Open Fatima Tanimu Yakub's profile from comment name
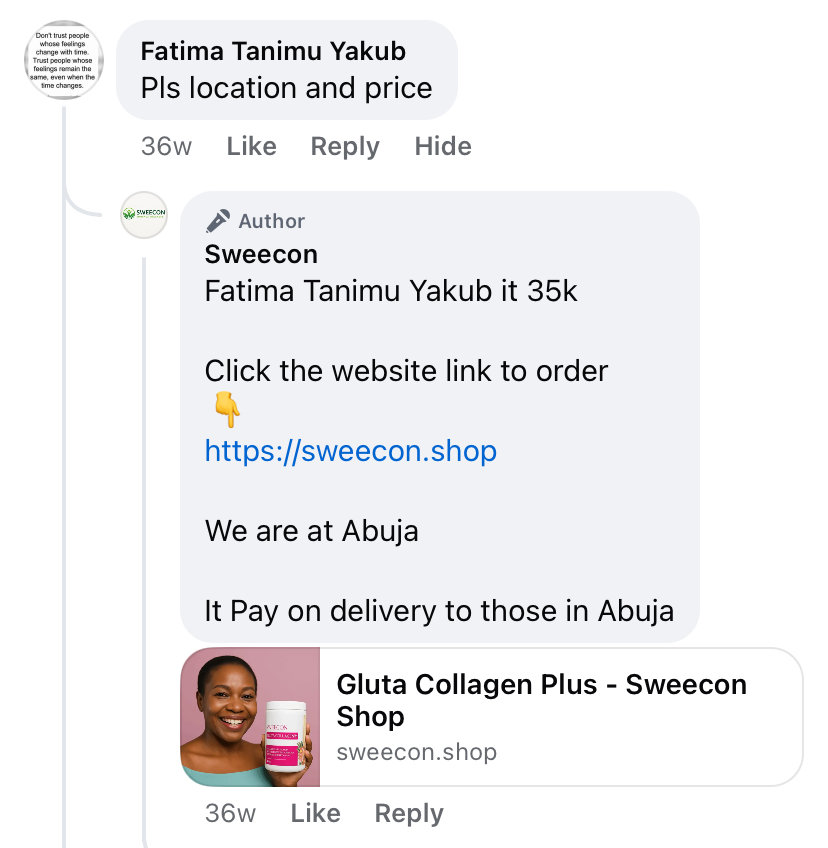This screenshot has width=828, height=848. click(273, 52)
